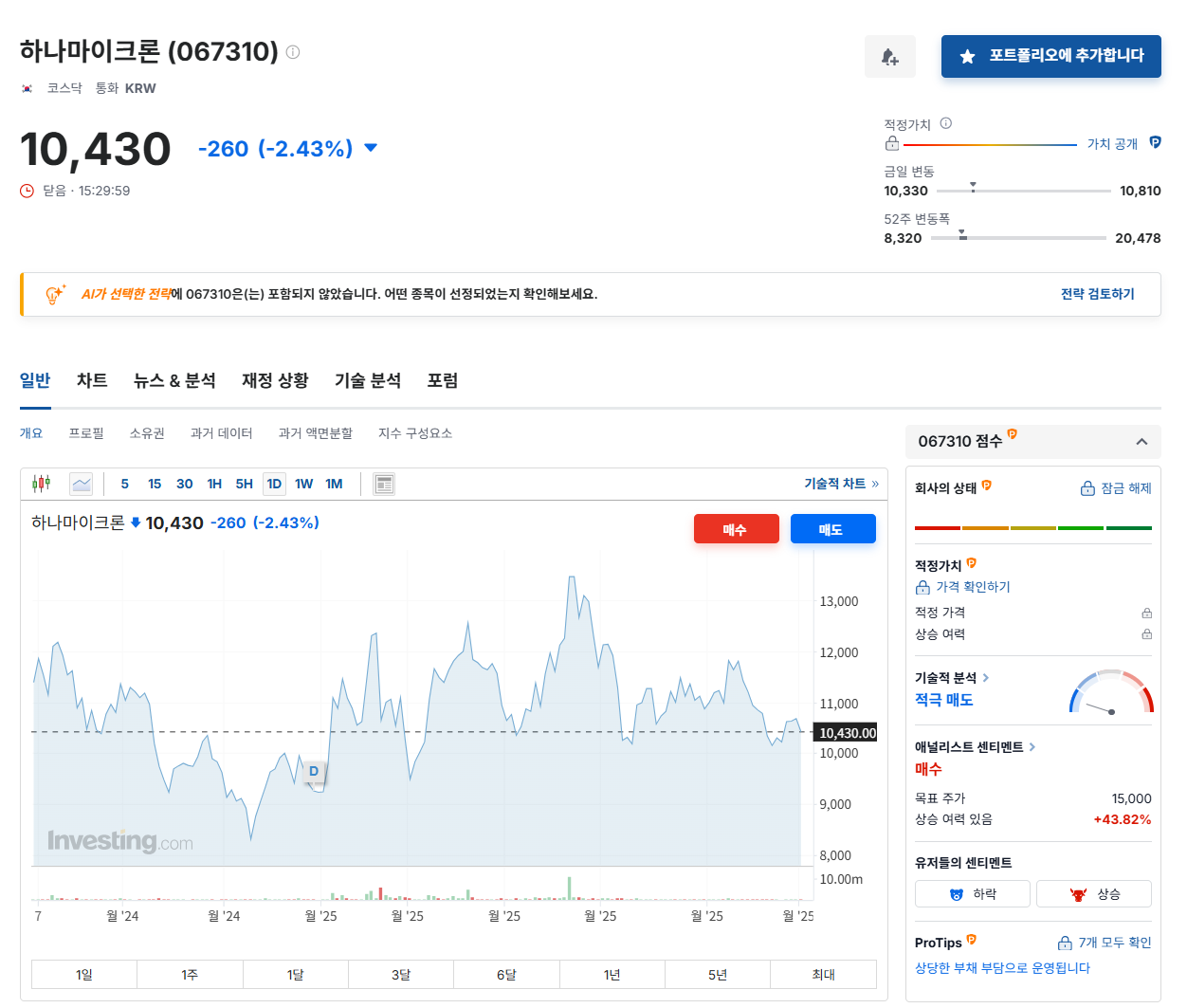Viewport: 1187px width, 1008px height.
Task: Vote 상승 bull sentiment
Action: click(1094, 894)
